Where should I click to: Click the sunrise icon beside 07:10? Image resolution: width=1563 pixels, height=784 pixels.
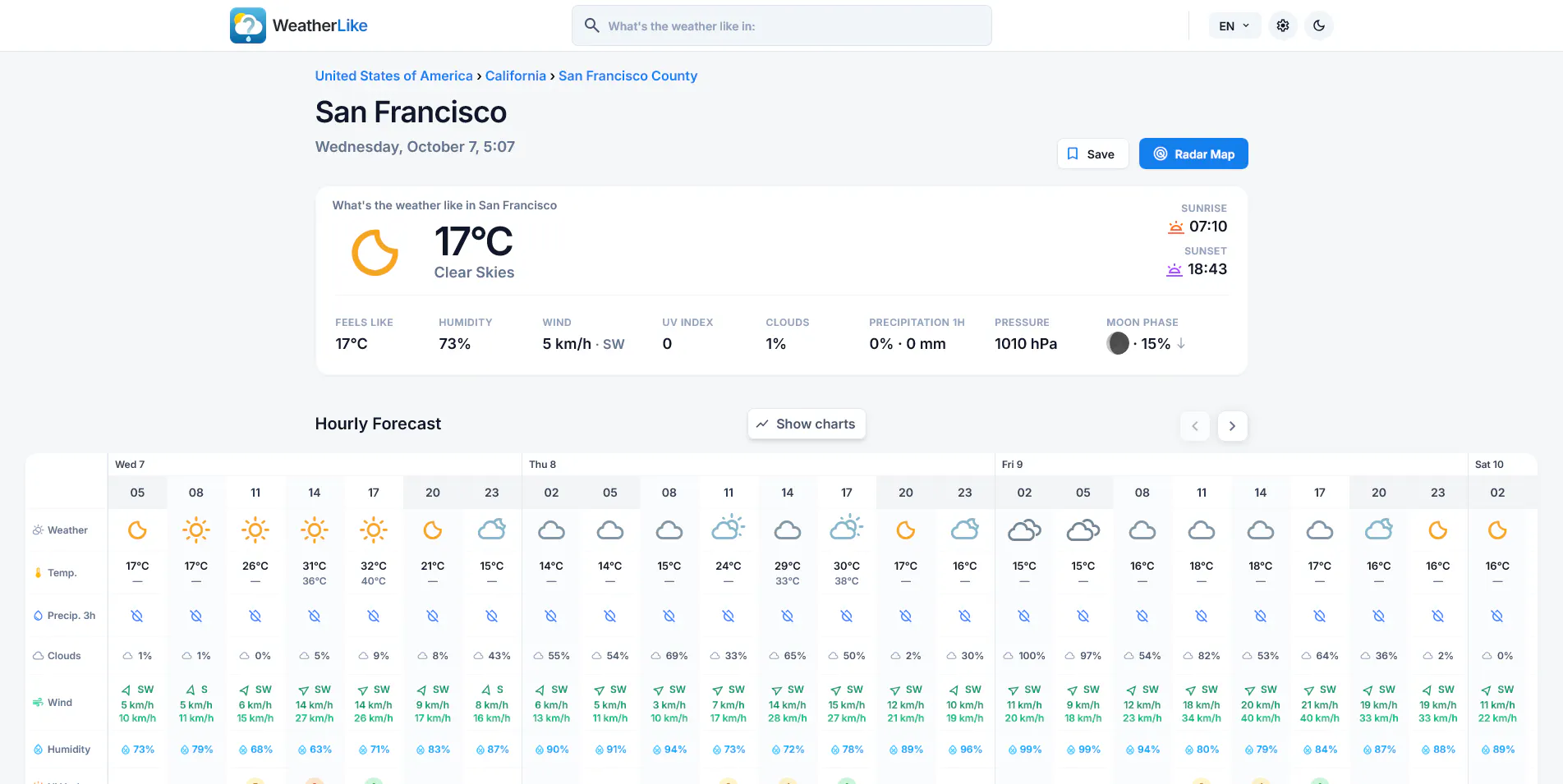1176,227
